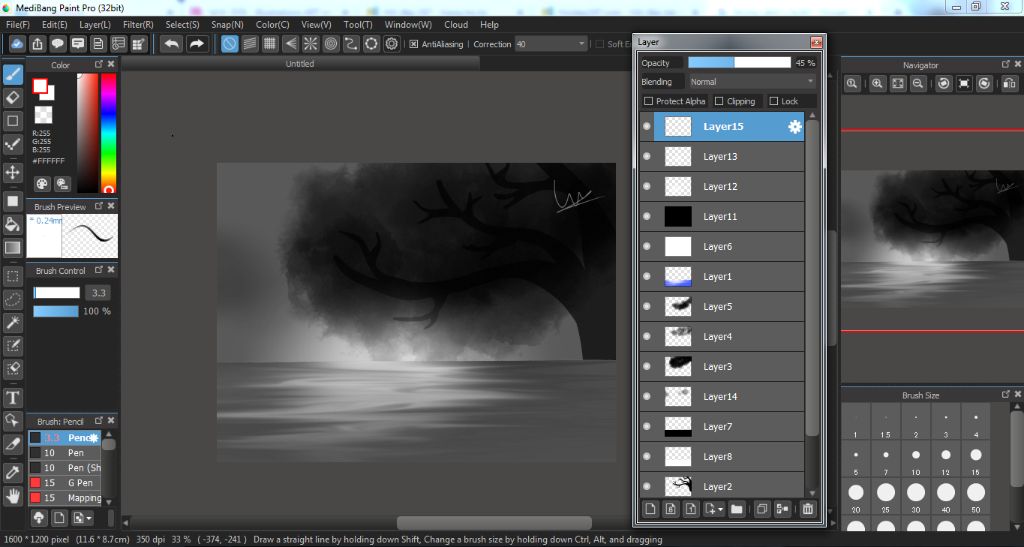Open View menu
This screenshot has width=1024, height=547.
[316, 25]
